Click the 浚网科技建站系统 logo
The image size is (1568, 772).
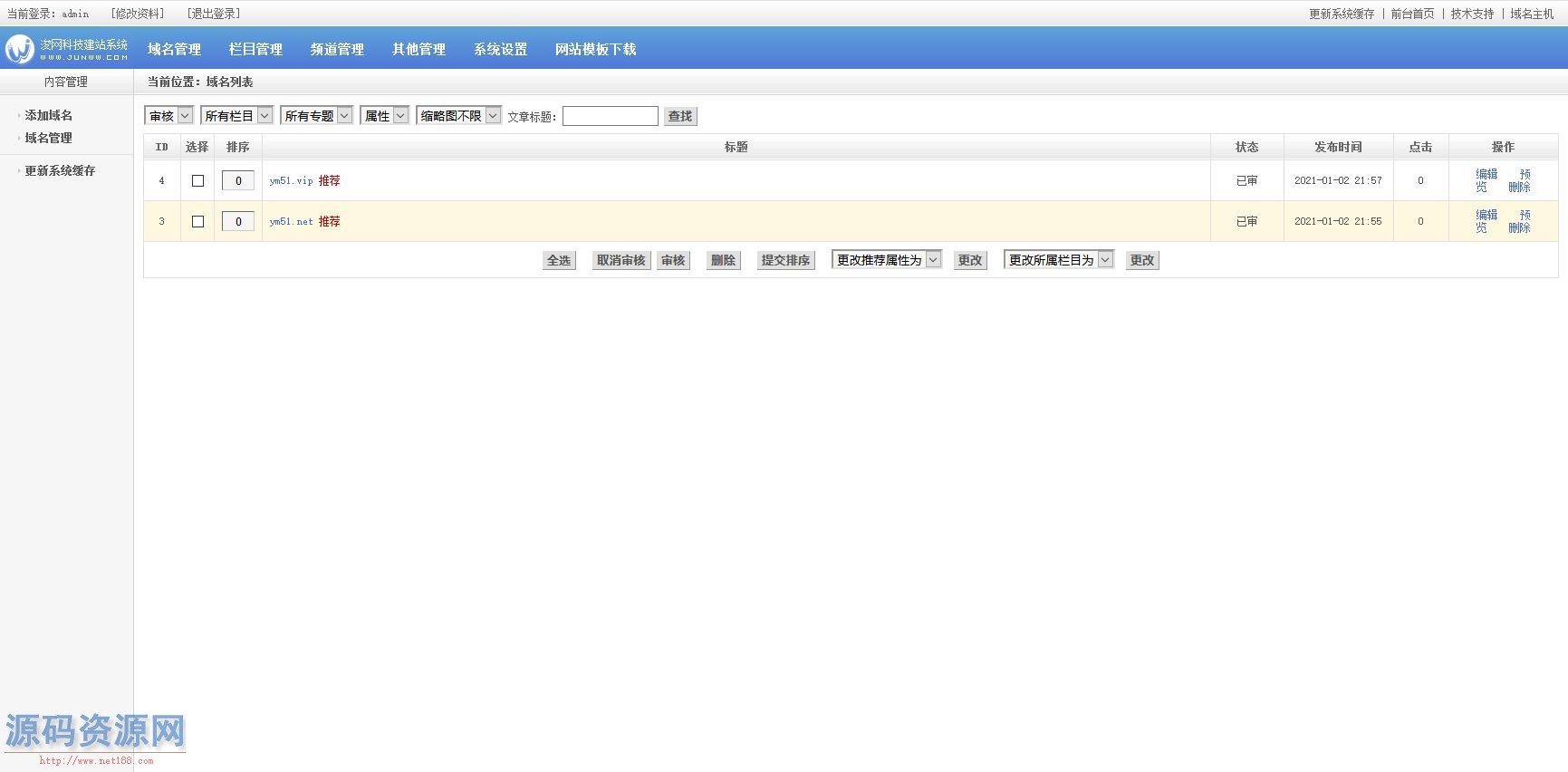(x=66, y=49)
